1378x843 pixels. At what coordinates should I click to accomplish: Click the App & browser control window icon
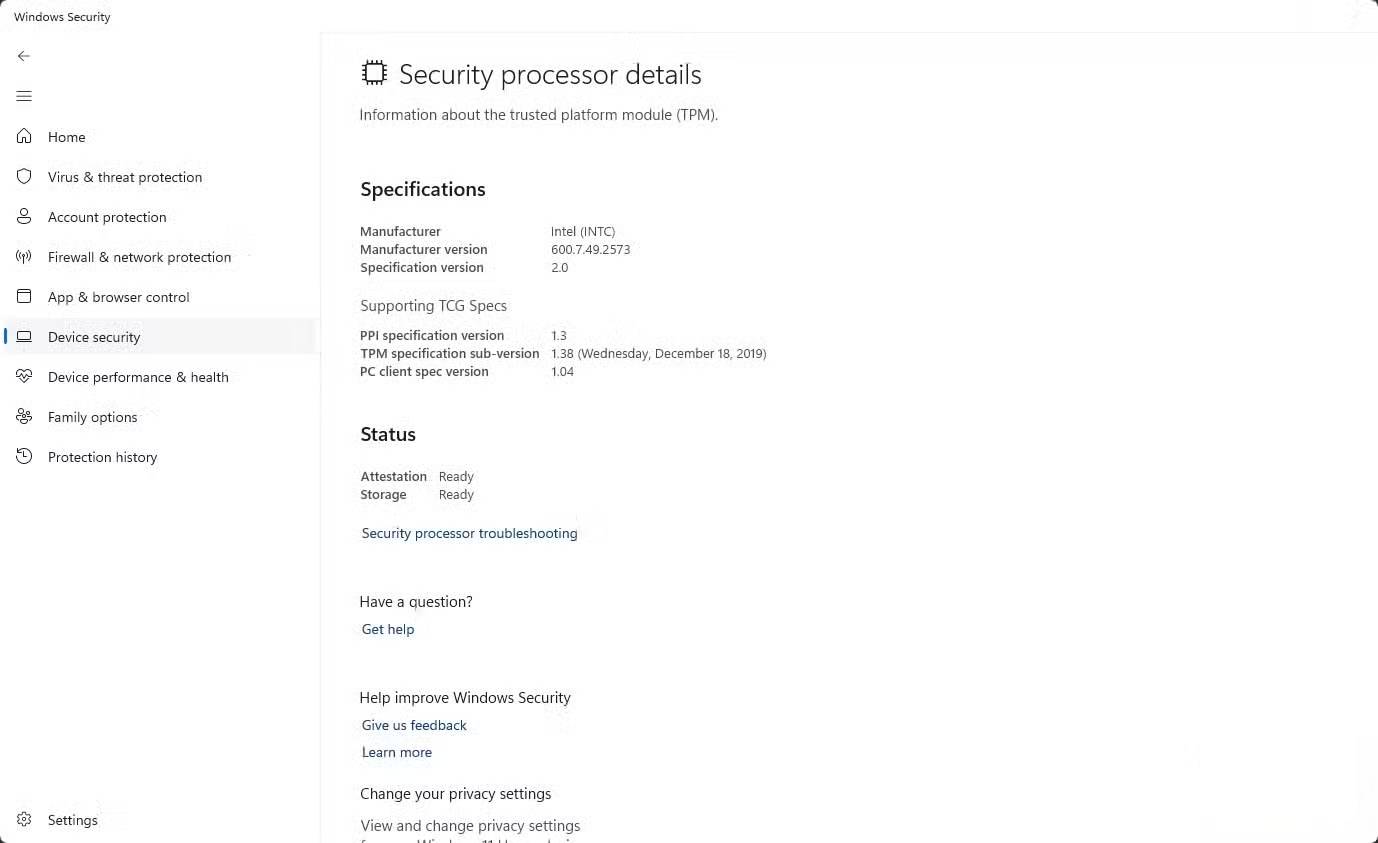24,297
